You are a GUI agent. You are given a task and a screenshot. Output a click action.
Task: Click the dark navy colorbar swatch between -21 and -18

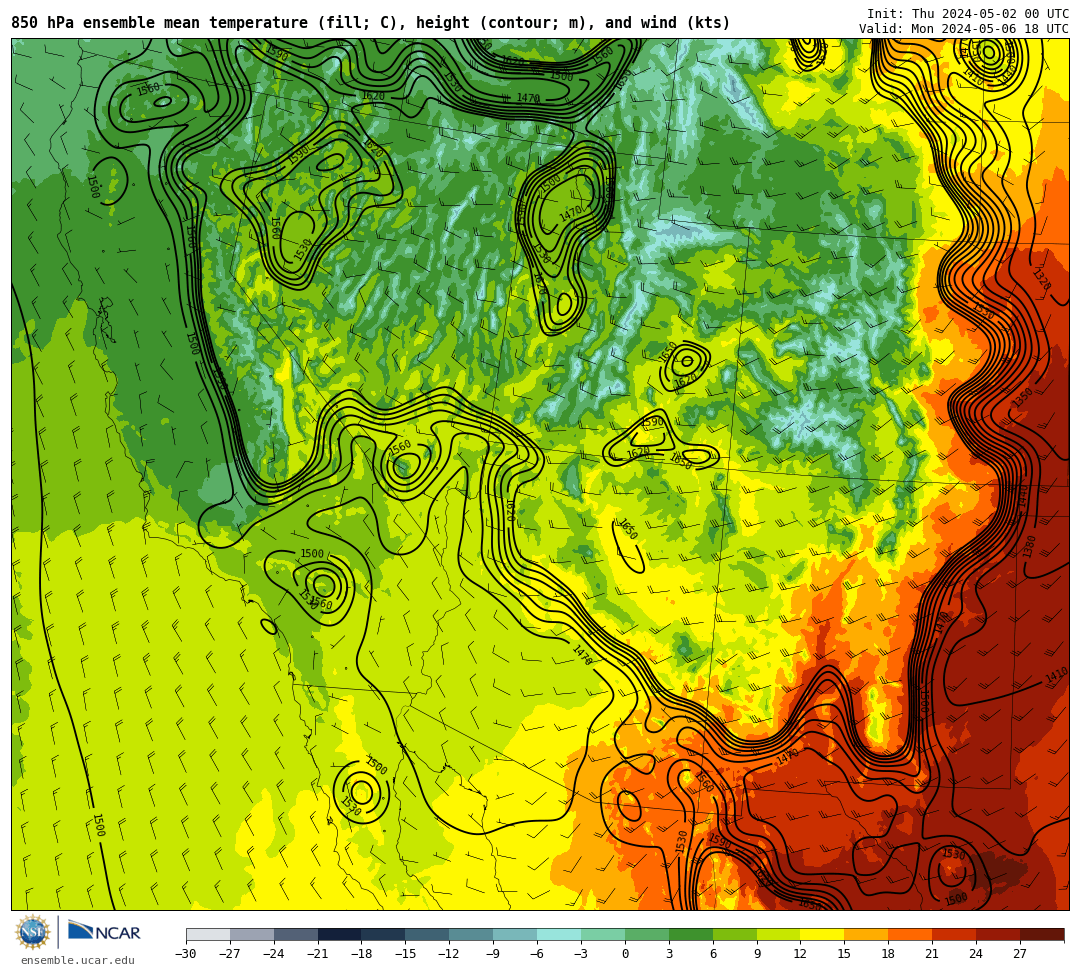coord(340,934)
